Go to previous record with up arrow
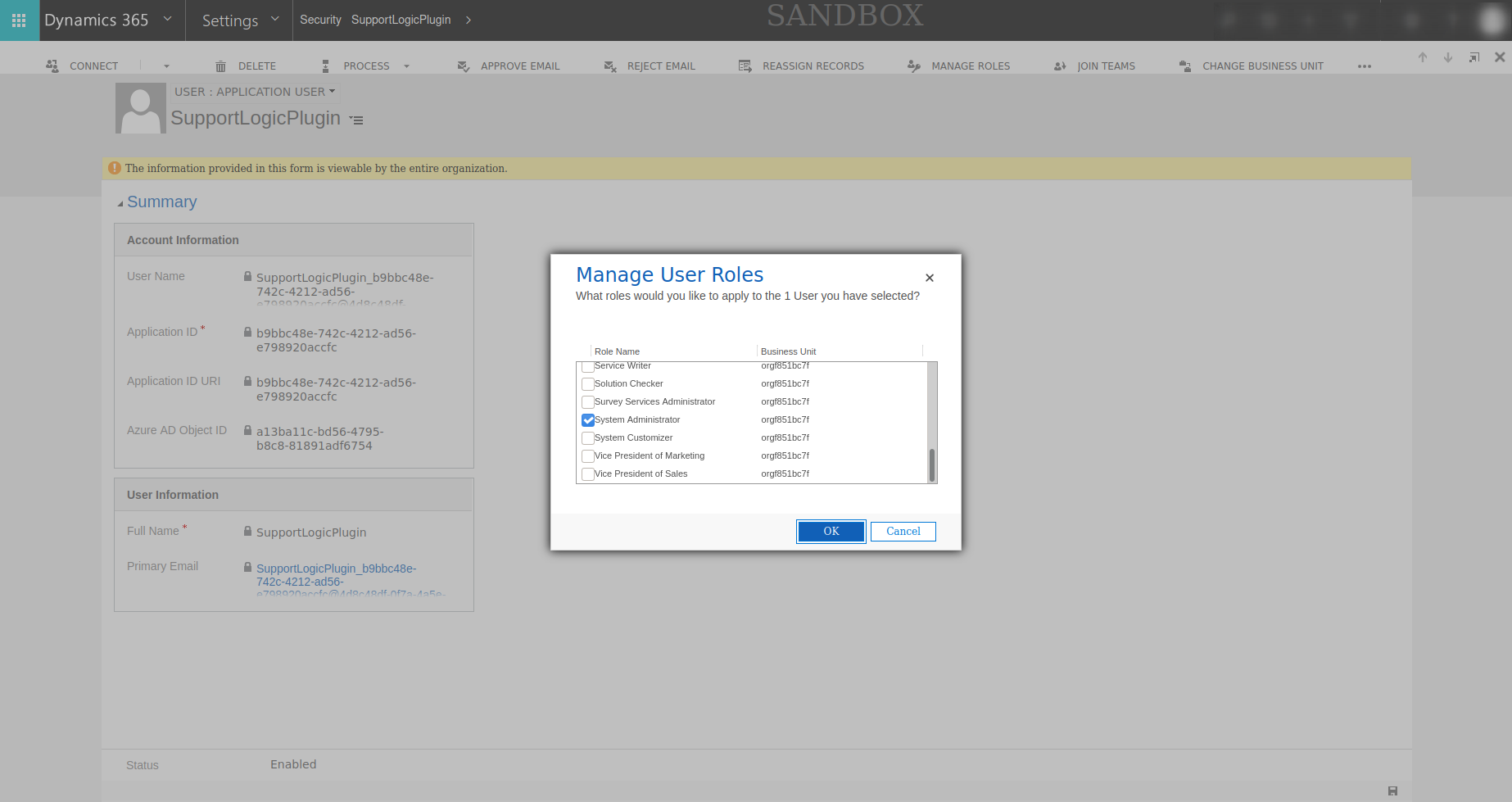Screen dimensions: 1512x802 [x=1423, y=57]
